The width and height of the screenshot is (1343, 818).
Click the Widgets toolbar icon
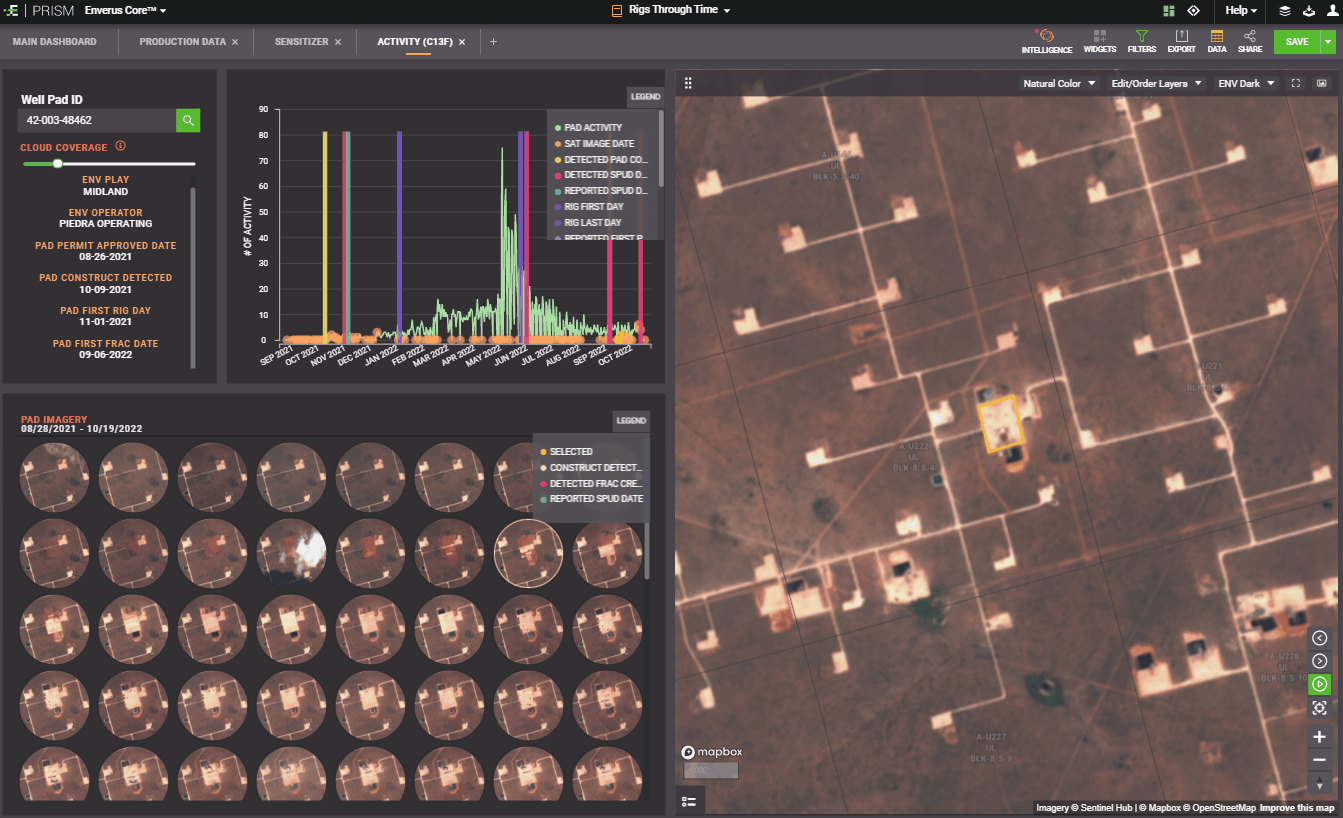coord(1099,37)
